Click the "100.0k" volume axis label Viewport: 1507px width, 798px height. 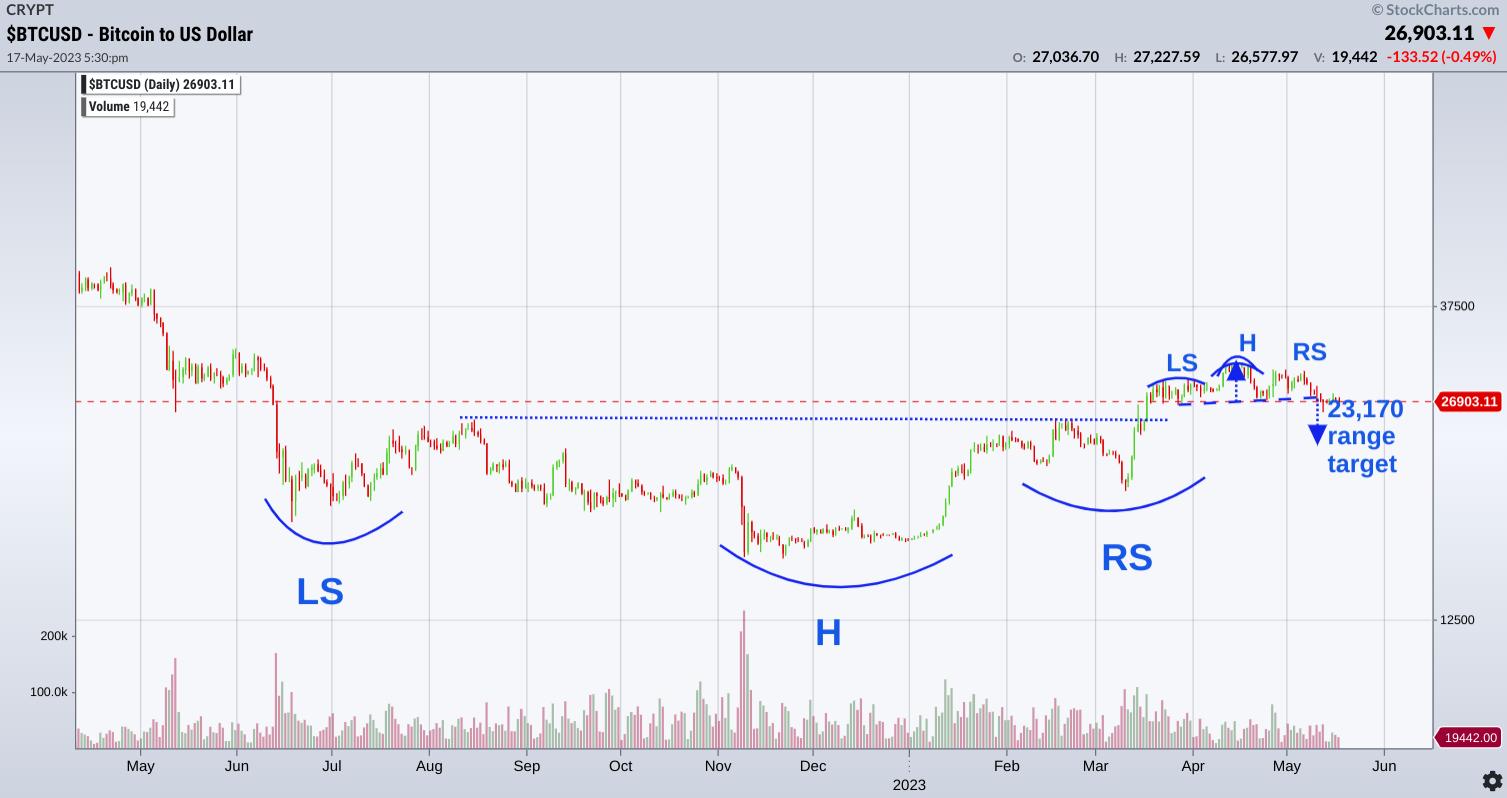click(x=47, y=692)
